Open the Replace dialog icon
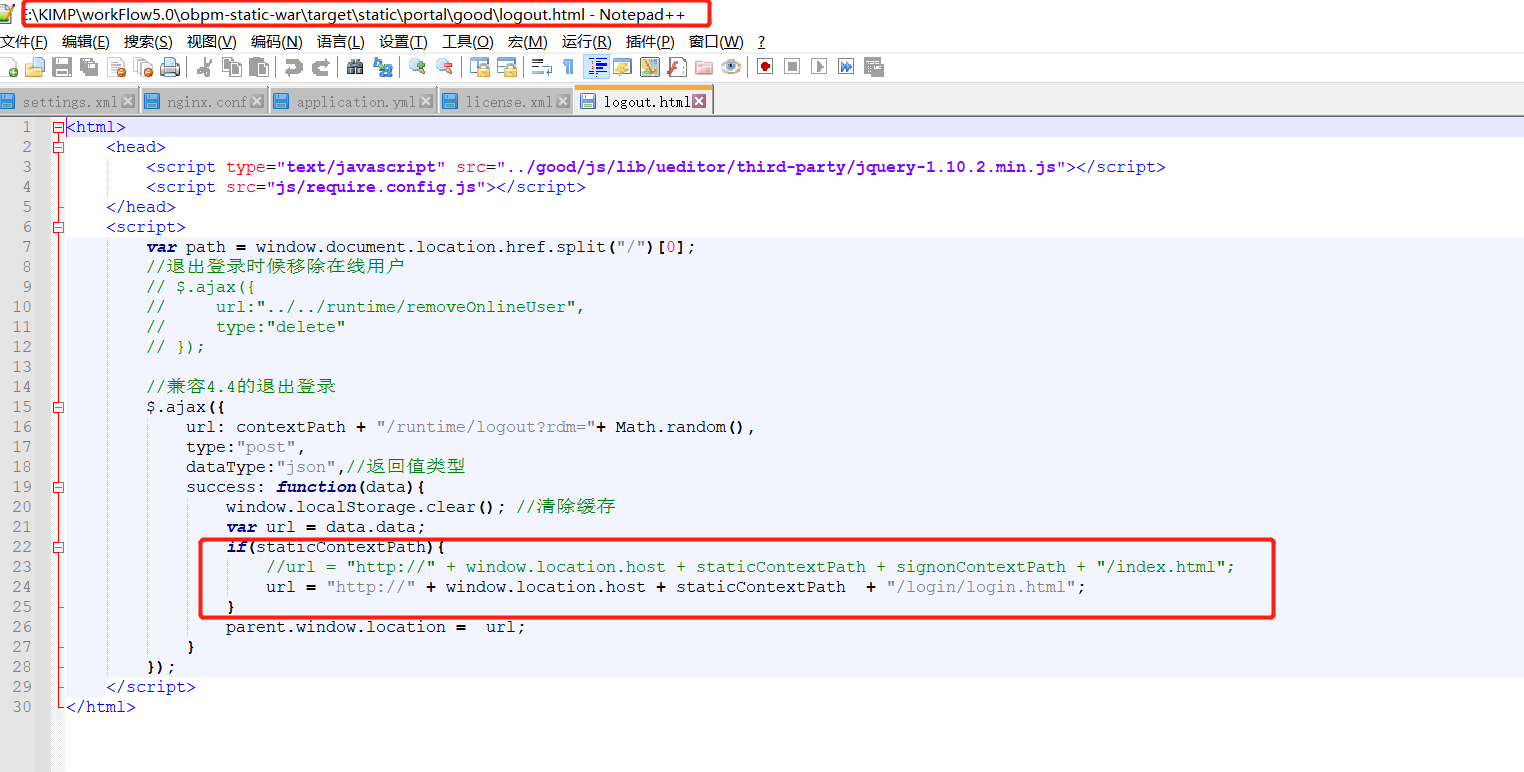The width and height of the screenshot is (1524, 772). tap(382, 67)
